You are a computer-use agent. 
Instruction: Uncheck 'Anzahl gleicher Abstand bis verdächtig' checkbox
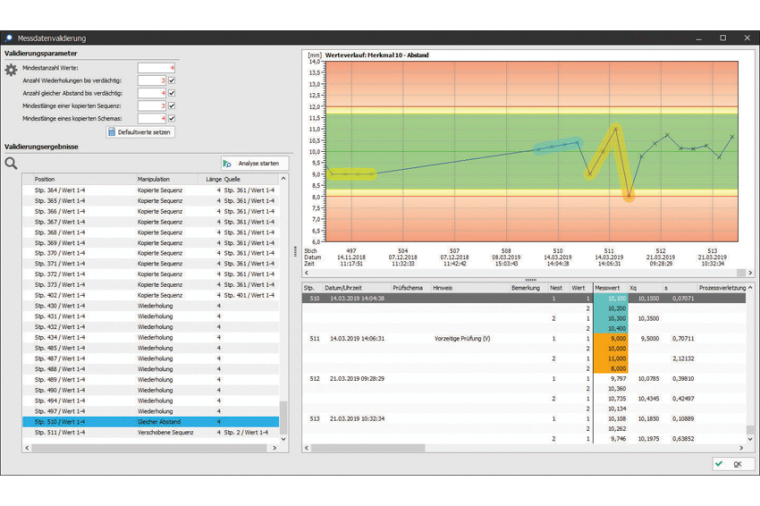[x=172, y=92]
